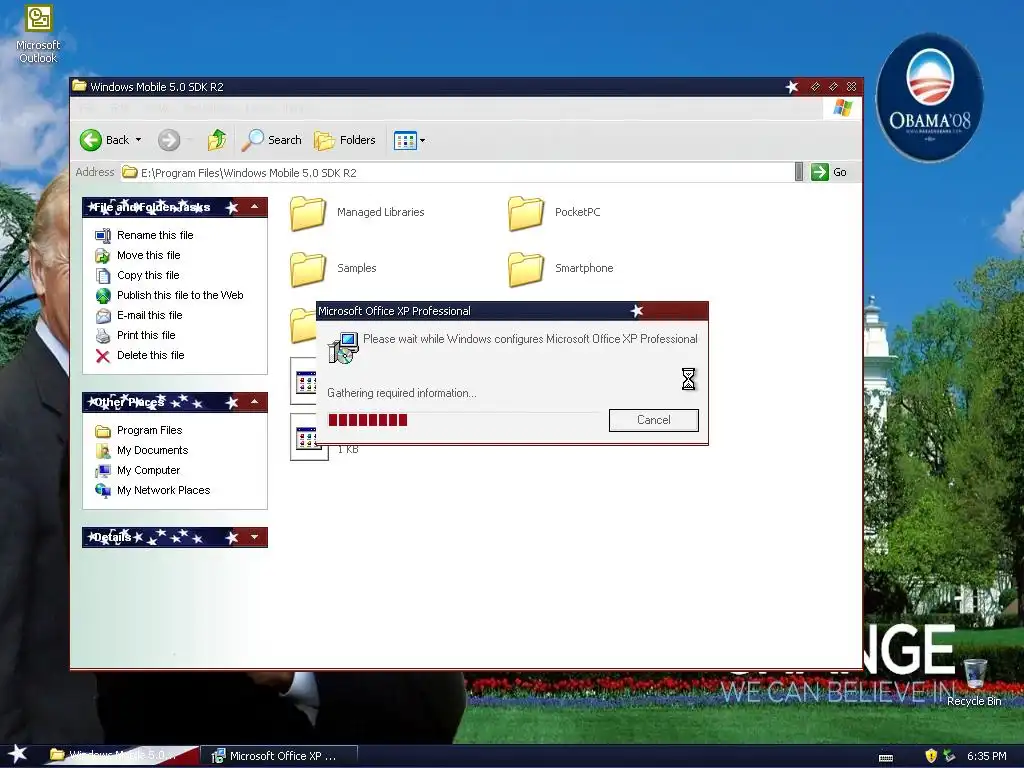The width and height of the screenshot is (1024, 768).
Task: Select the upper file icon behind dialog
Action: (304, 381)
